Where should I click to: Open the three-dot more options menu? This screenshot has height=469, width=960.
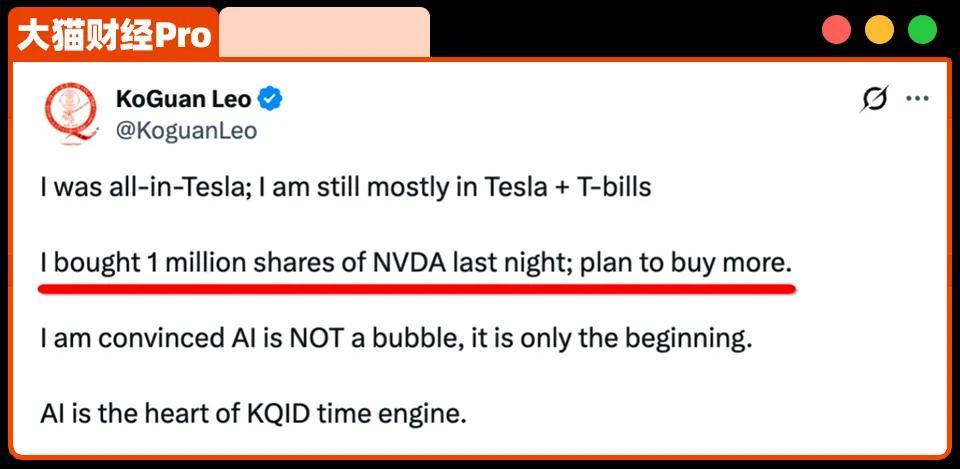(x=917, y=99)
